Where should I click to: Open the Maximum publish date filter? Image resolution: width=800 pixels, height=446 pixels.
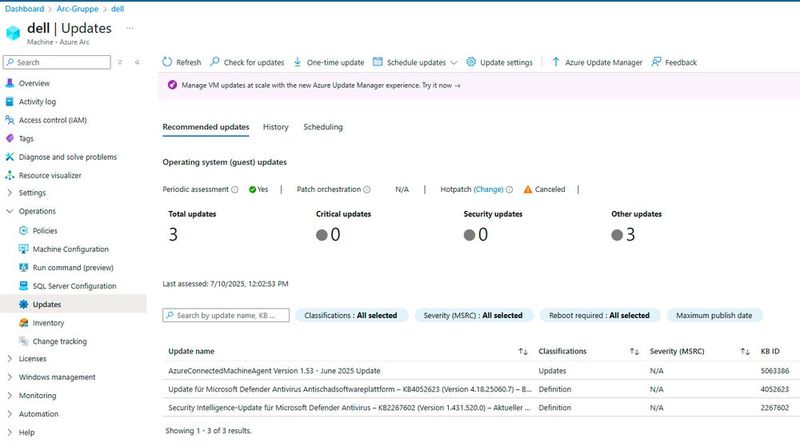[714, 315]
